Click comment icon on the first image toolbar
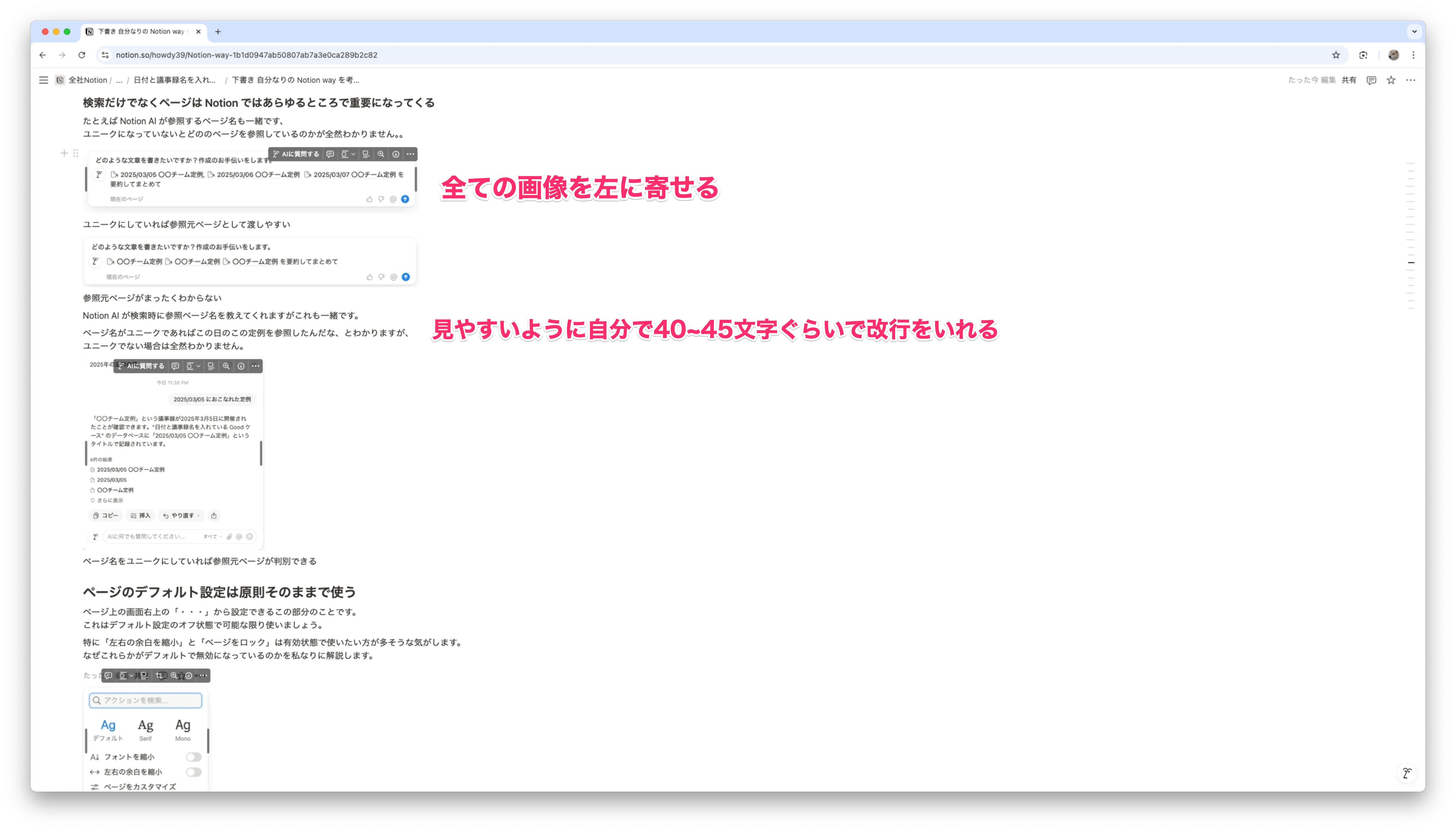The width and height of the screenshot is (1456, 832). 330,154
